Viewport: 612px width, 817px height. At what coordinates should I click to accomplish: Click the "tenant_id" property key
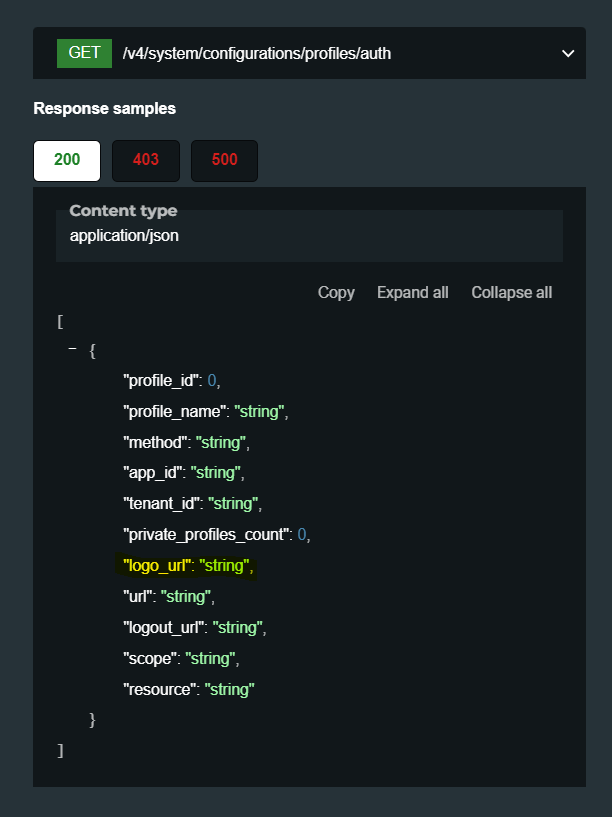tap(160, 504)
